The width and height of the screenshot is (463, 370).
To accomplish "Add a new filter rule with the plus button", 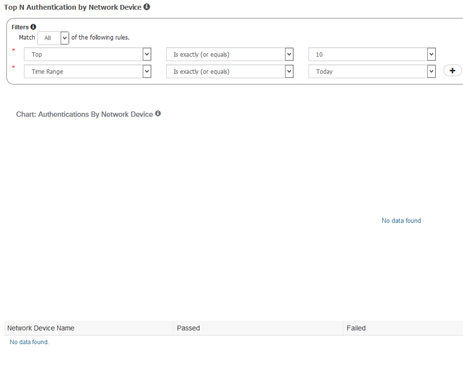I will pyautogui.click(x=452, y=71).
